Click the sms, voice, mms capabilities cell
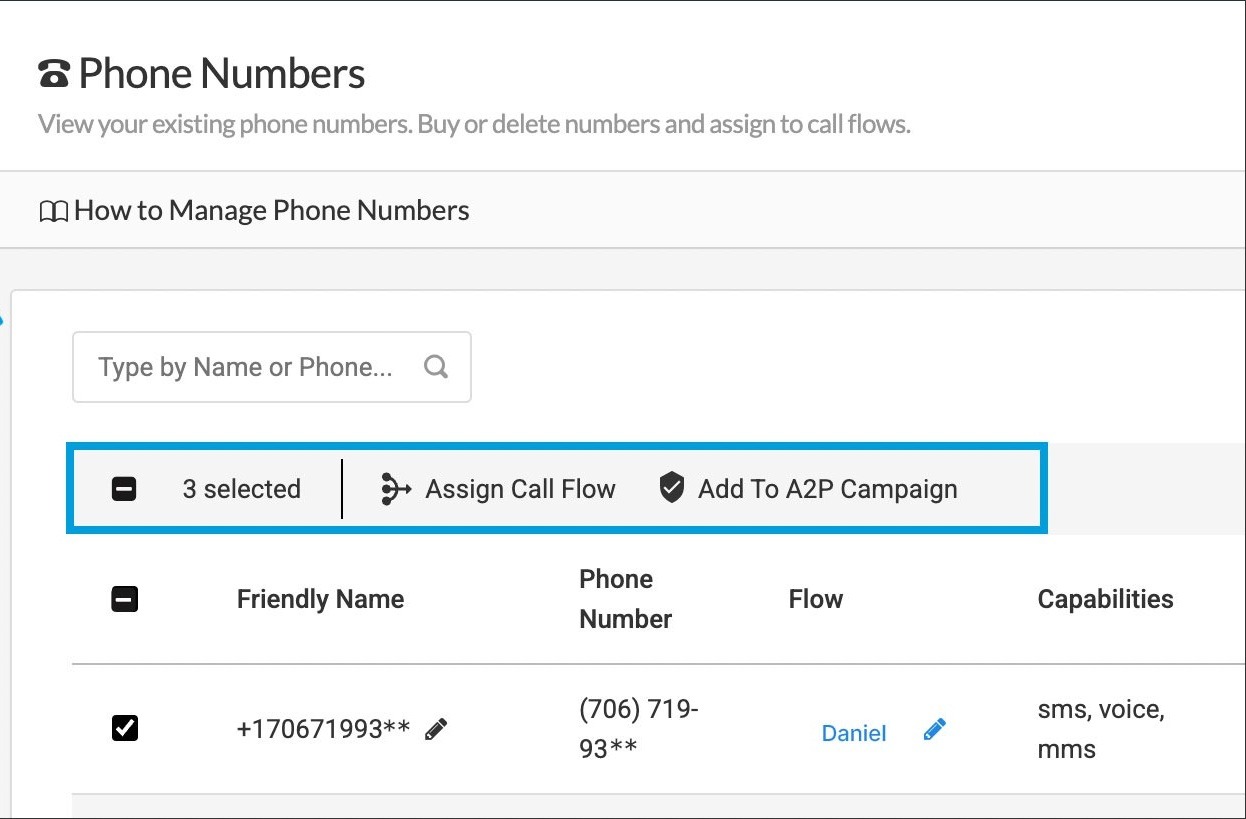The height and width of the screenshot is (819, 1246). [1100, 729]
